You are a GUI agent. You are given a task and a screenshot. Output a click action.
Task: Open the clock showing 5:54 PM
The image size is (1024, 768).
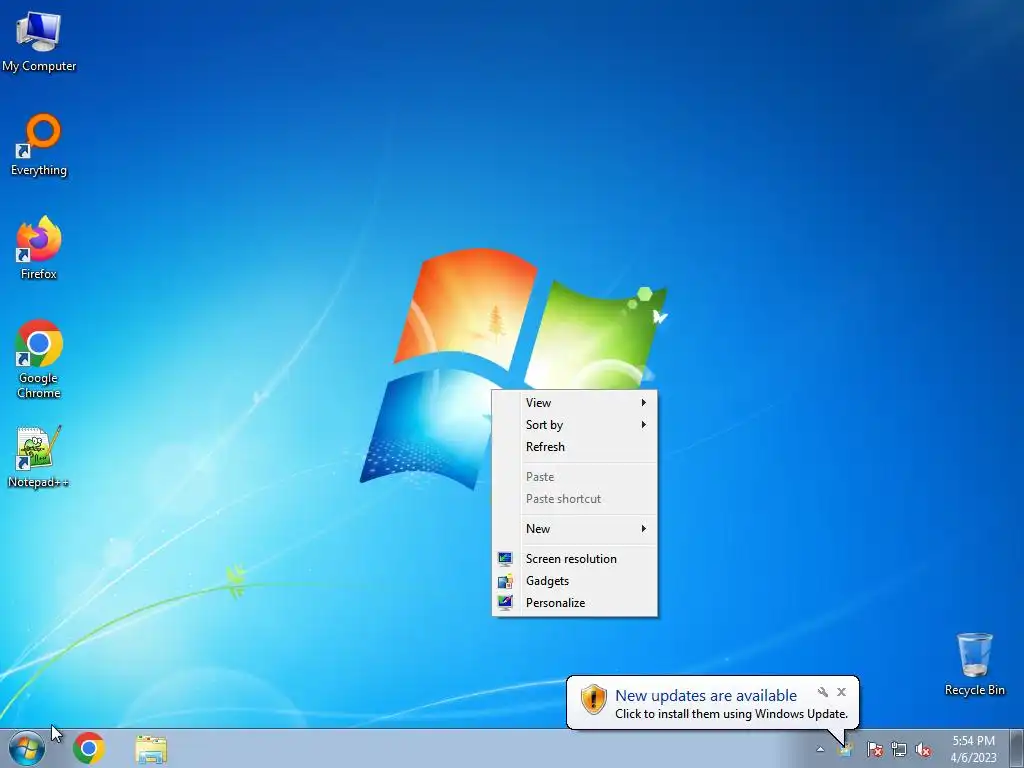[x=973, y=749]
